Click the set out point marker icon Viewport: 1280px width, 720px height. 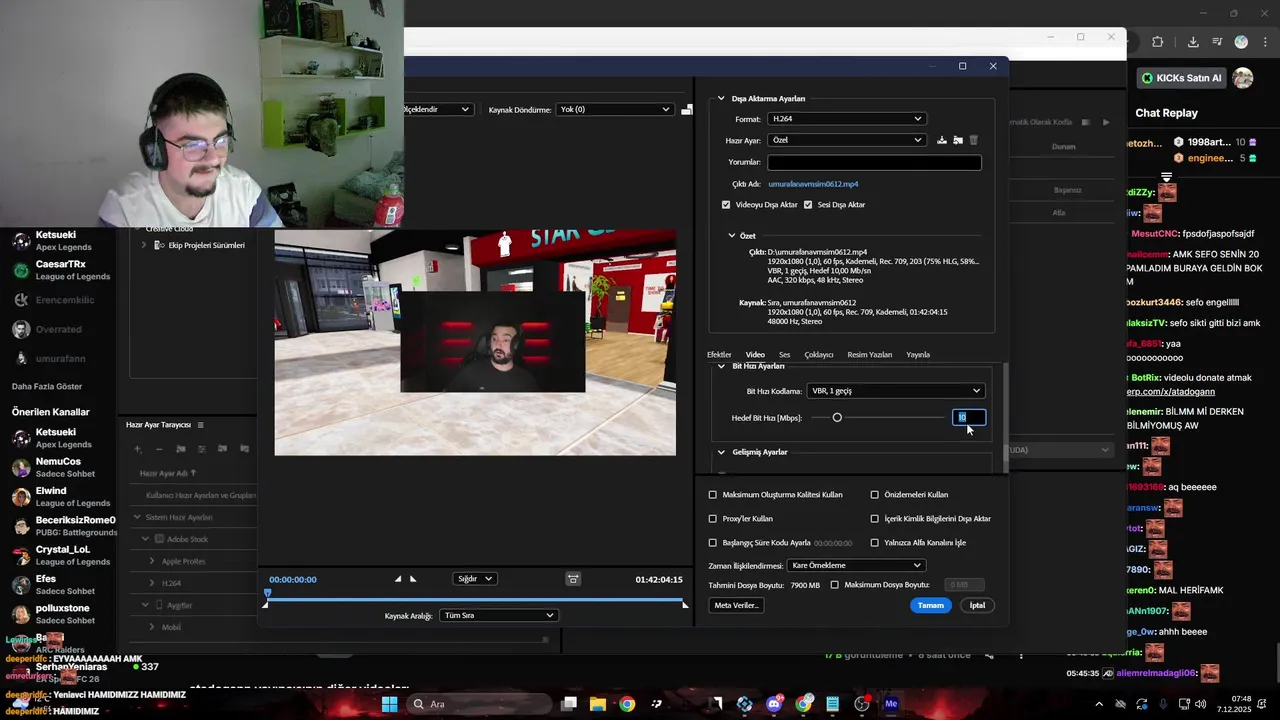point(413,579)
